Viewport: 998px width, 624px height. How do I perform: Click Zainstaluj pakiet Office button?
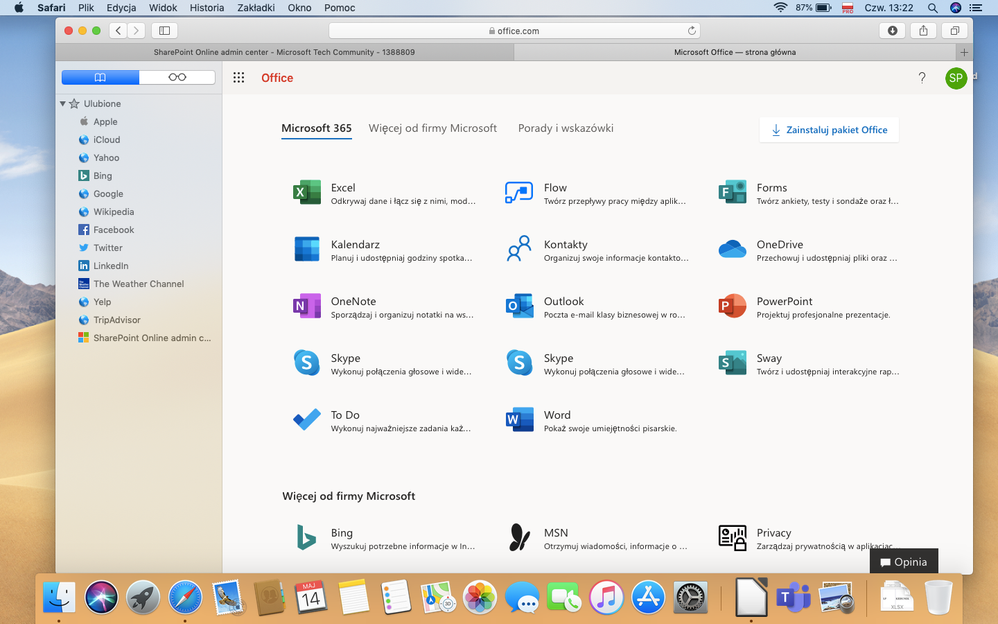coord(829,130)
